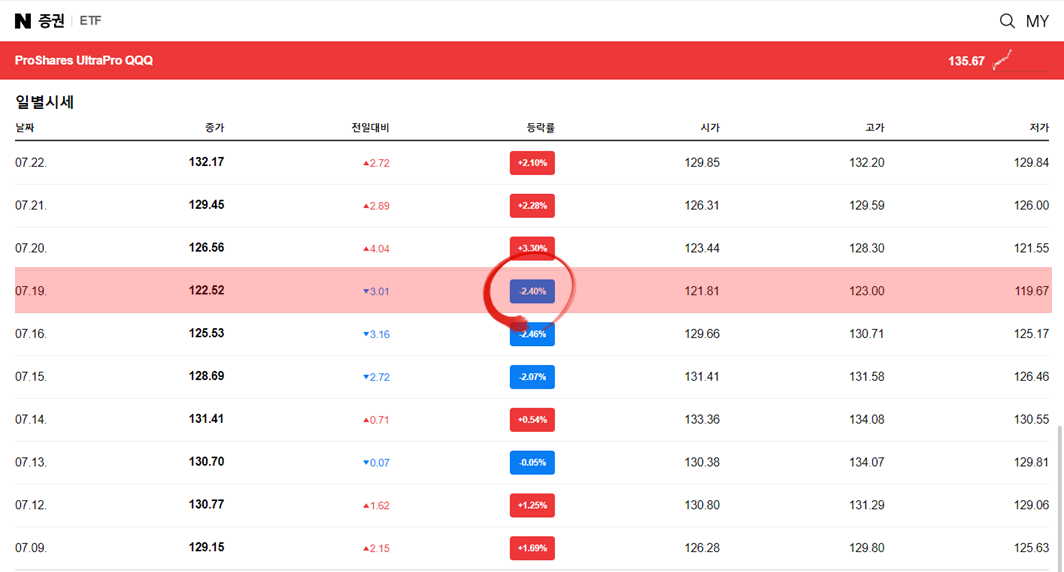This screenshot has width=1064, height=572.
Task: Click the ▲2.72 change value
Action: 376,164
